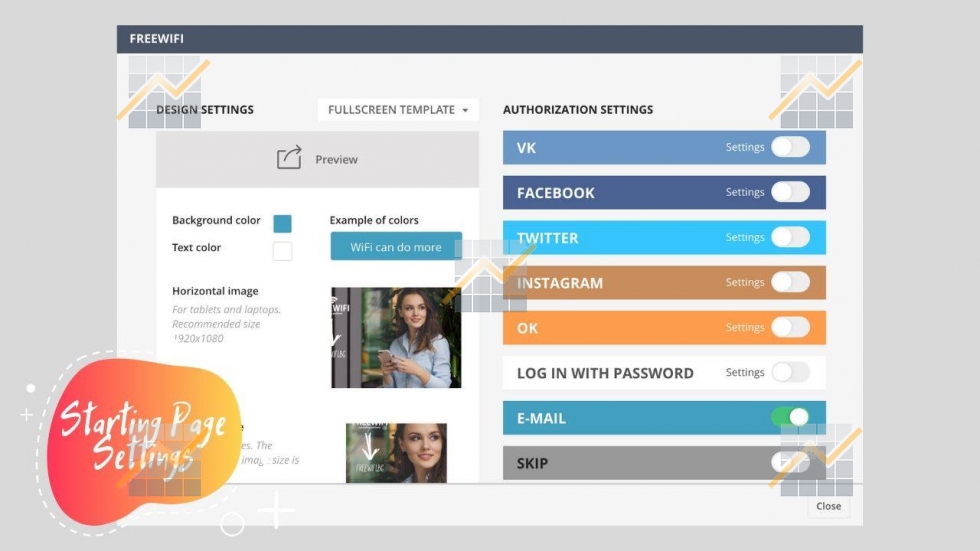This screenshot has width=980, height=551.
Task: Click the SKIP row label
Action: pyautogui.click(x=532, y=463)
